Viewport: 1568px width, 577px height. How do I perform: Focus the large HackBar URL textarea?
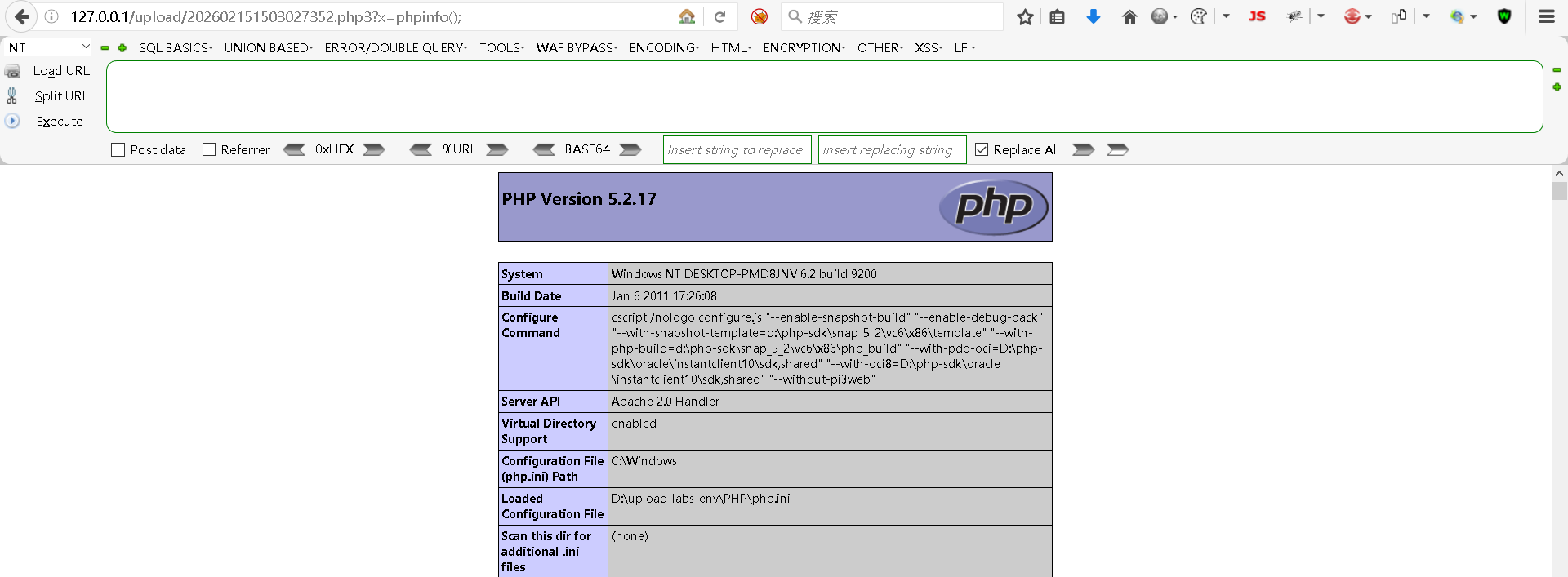(x=824, y=96)
